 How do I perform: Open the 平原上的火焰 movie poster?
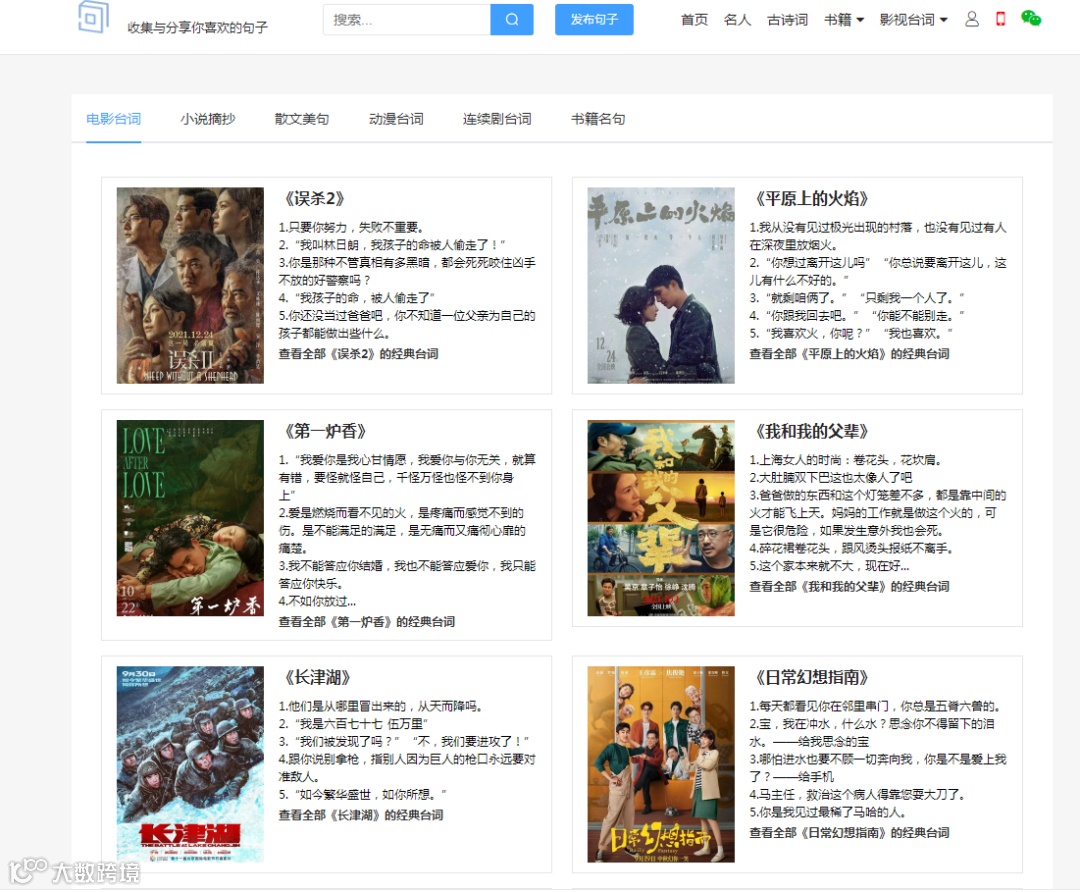pos(661,285)
